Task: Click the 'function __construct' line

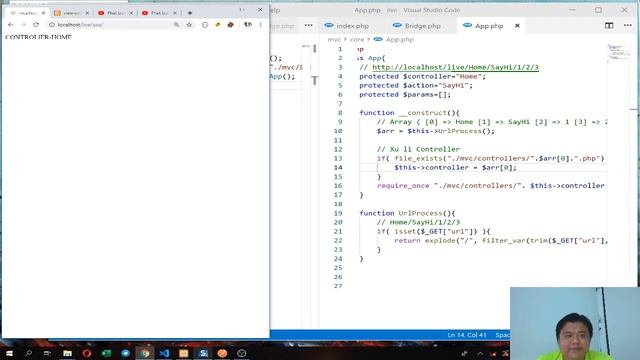Action: [x=409, y=113]
